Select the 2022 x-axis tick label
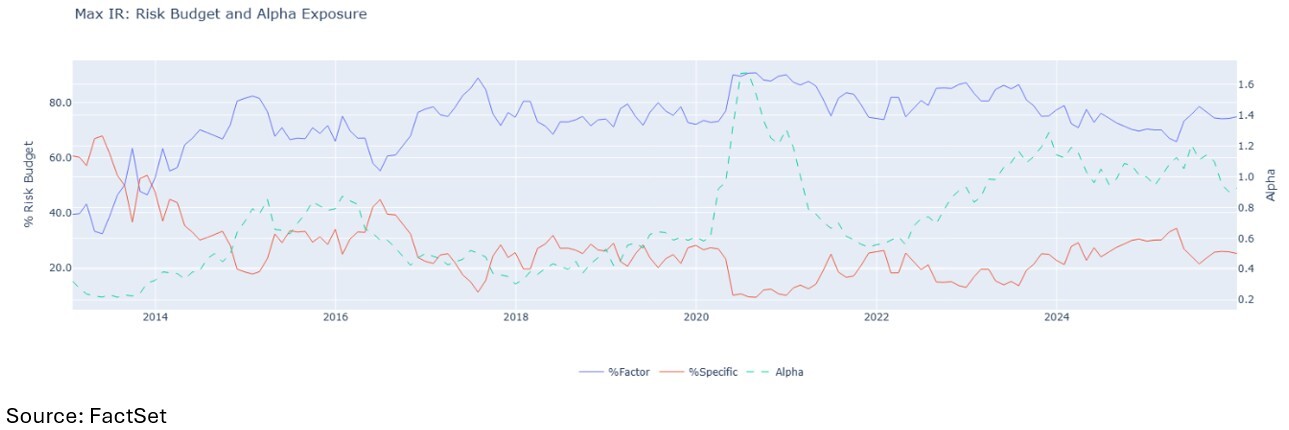 (876, 318)
